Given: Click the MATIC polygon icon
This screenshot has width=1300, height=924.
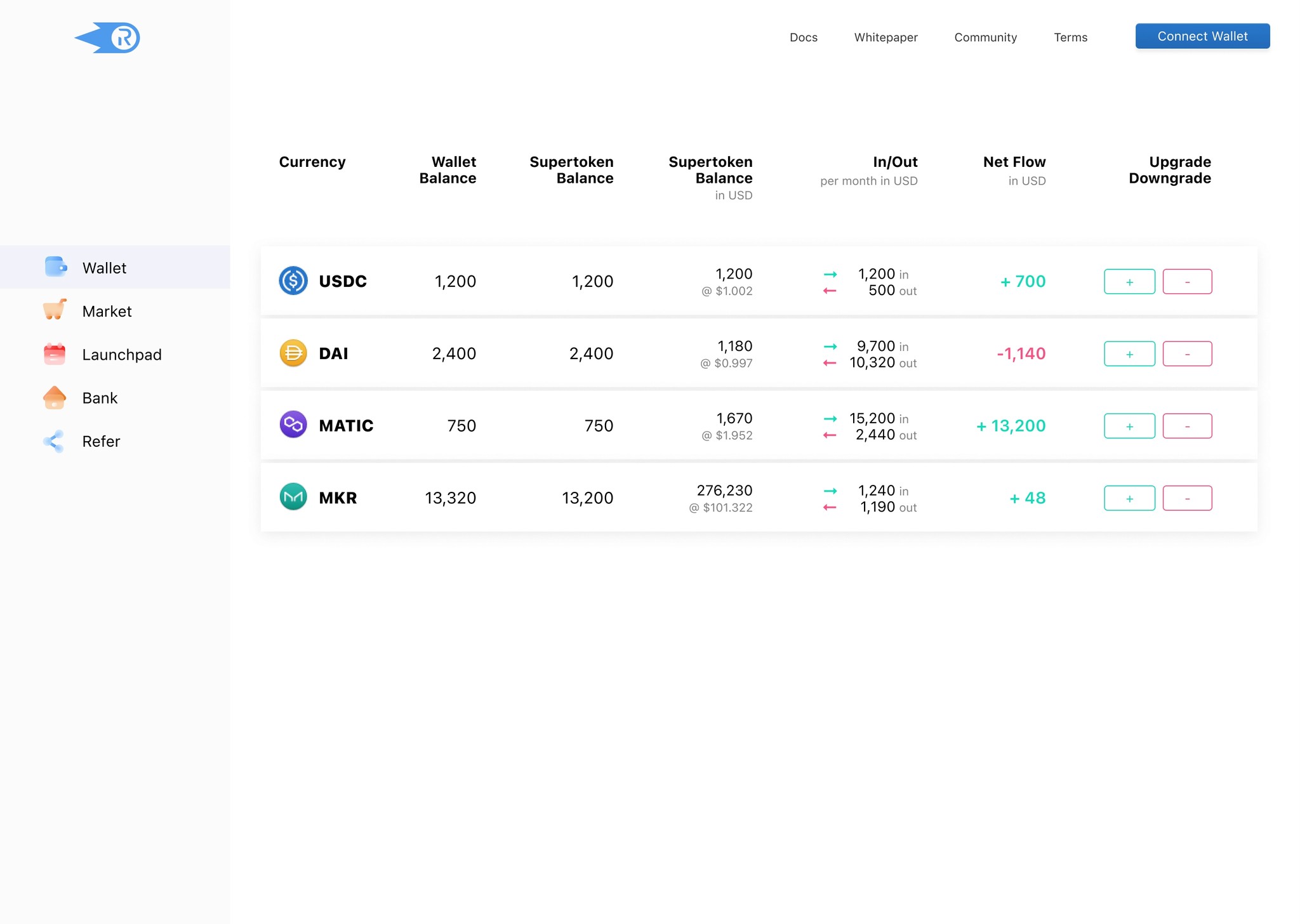Looking at the screenshot, I should click(x=293, y=425).
